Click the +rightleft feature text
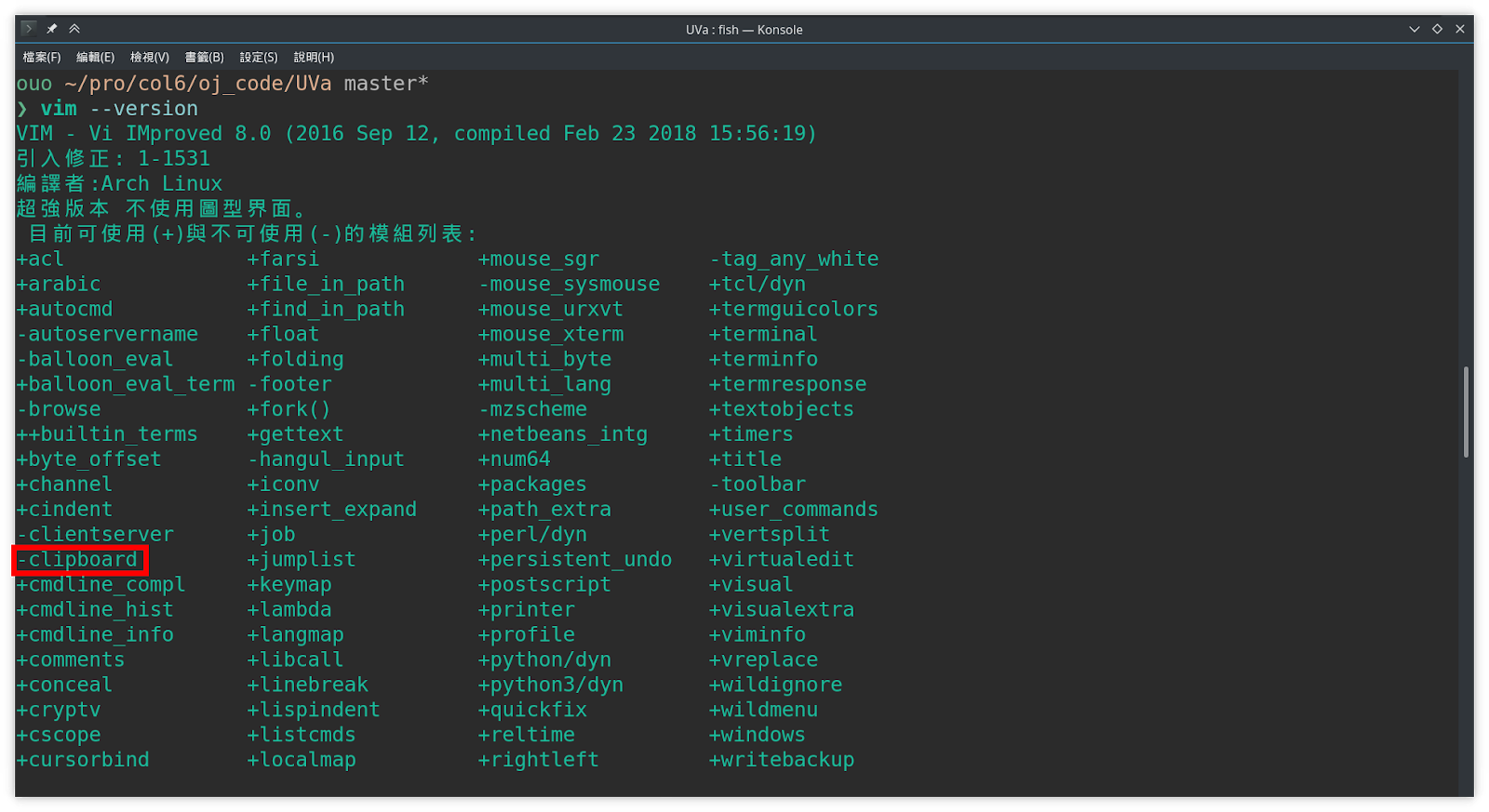This screenshot has height=812, width=1489. 539,761
